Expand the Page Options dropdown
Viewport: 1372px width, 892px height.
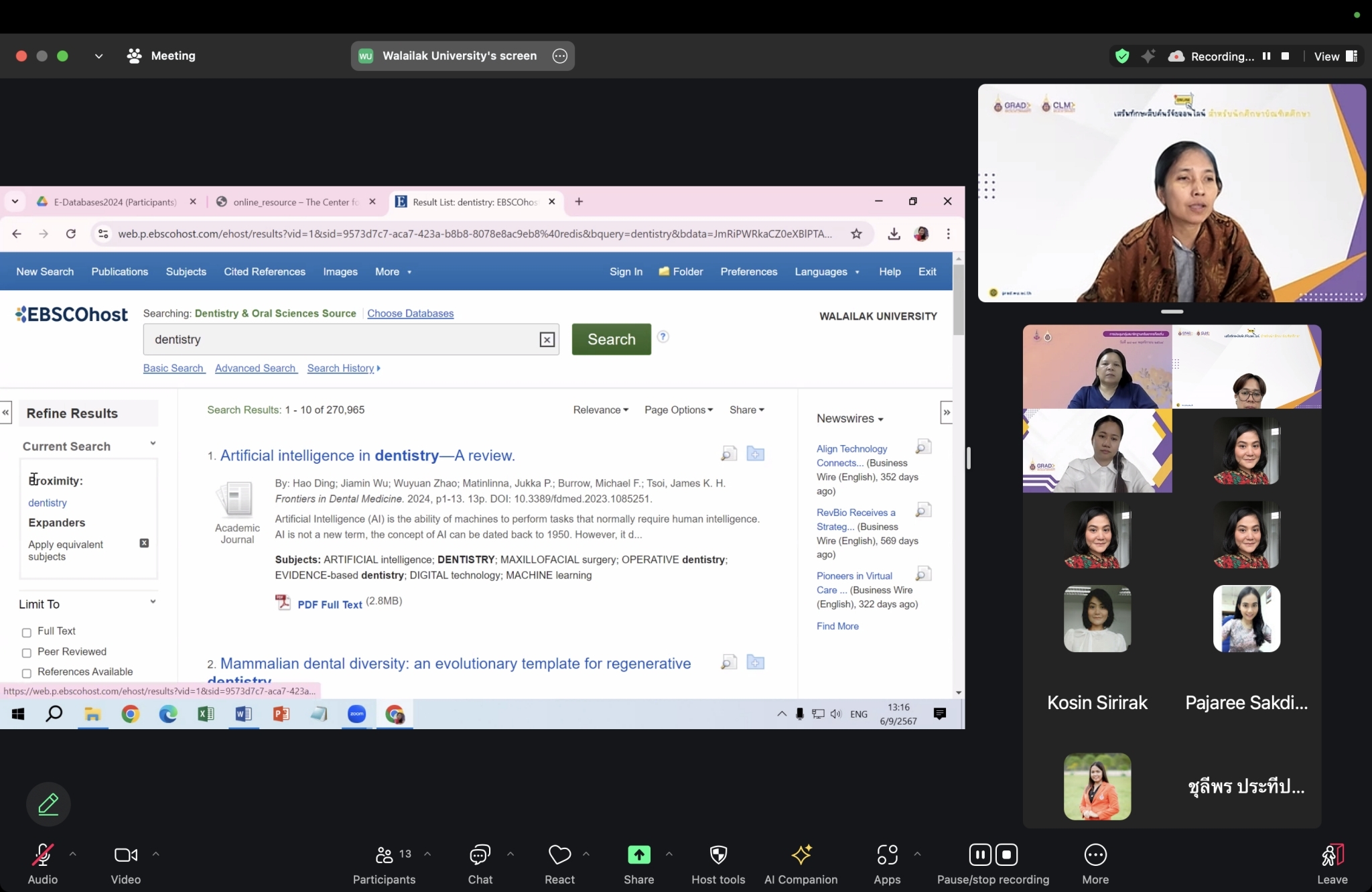click(x=678, y=410)
